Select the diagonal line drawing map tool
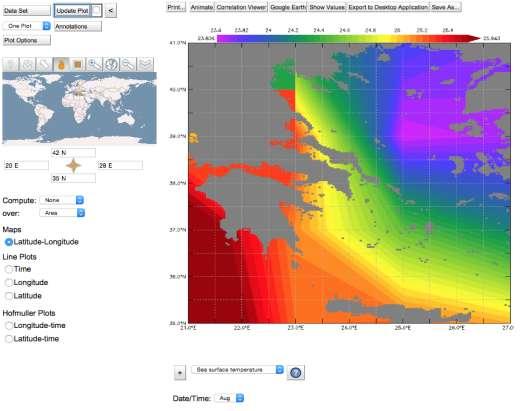 (44, 64)
